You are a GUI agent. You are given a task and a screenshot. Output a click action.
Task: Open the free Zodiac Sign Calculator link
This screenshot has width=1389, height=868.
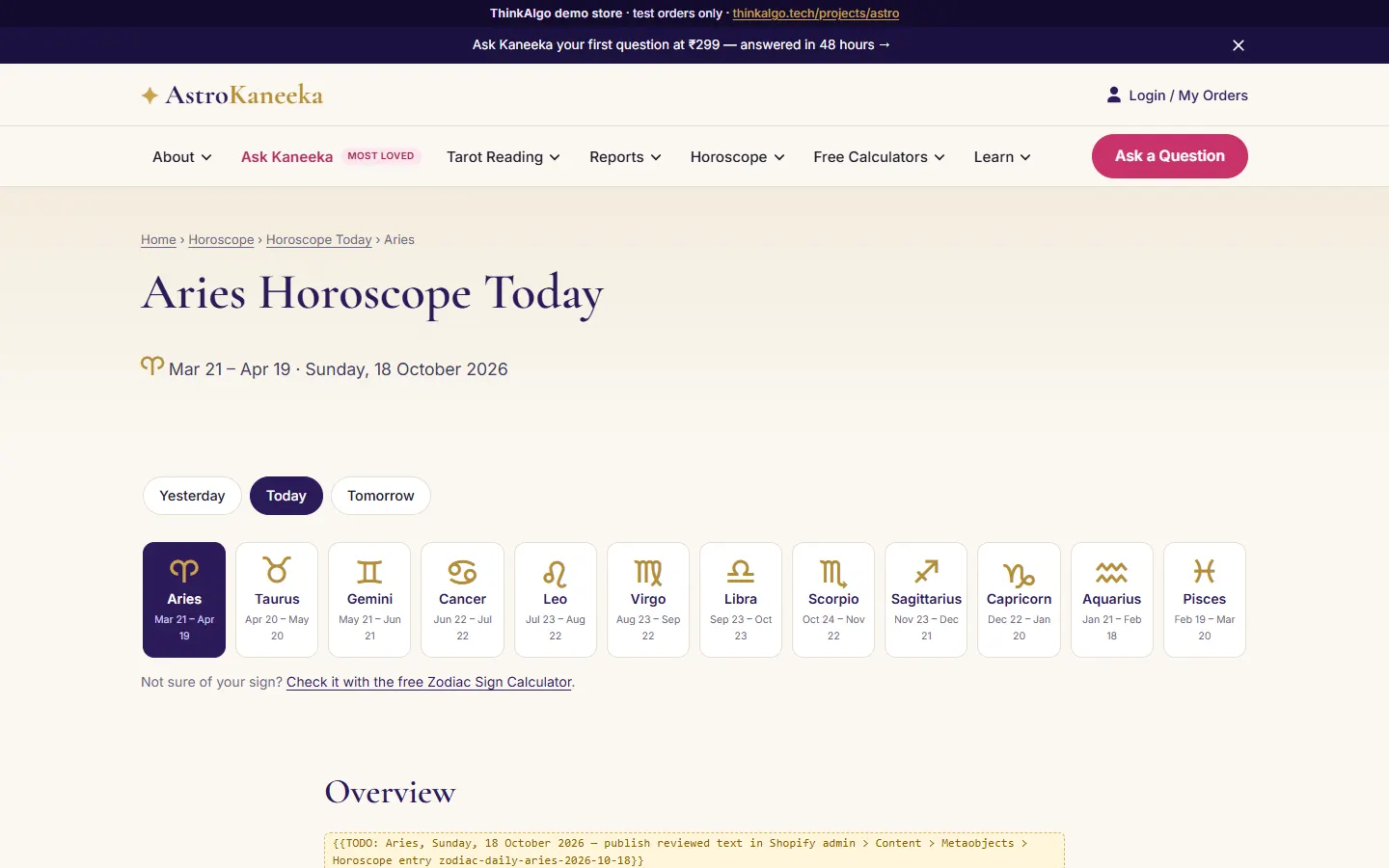pyautogui.click(x=429, y=682)
